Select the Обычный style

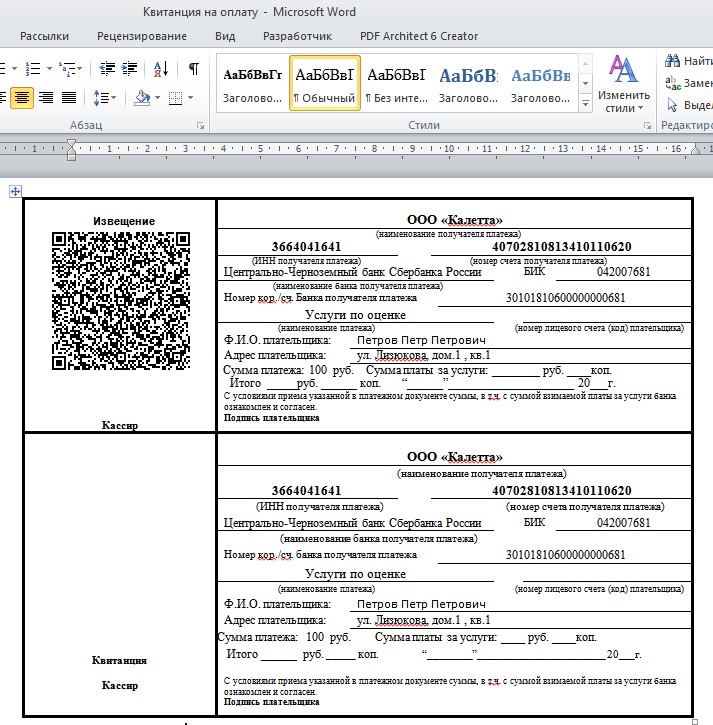(325, 83)
